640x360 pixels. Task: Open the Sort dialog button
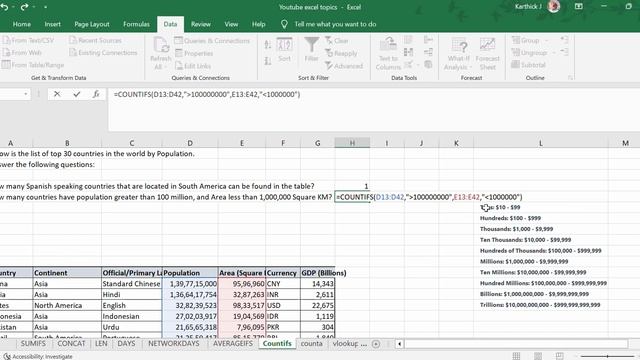coord(284,50)
